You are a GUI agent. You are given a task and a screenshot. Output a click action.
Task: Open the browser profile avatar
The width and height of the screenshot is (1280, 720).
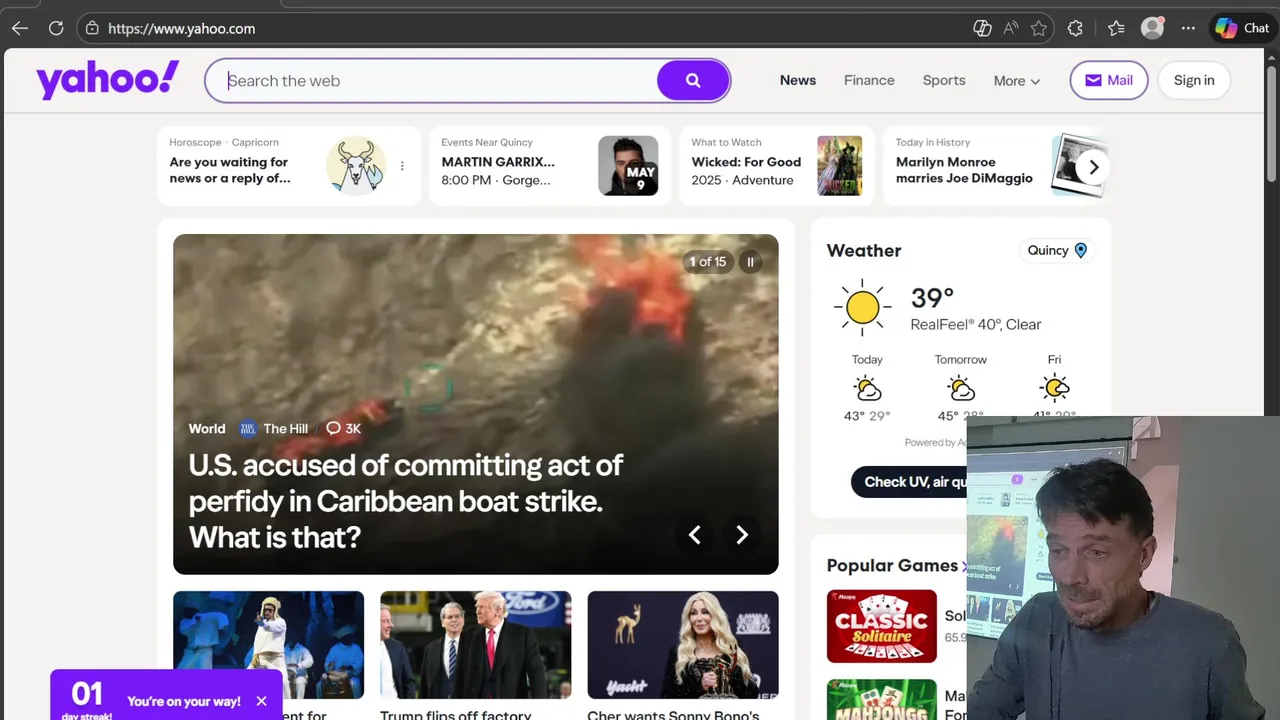(x=1152, y=28)
